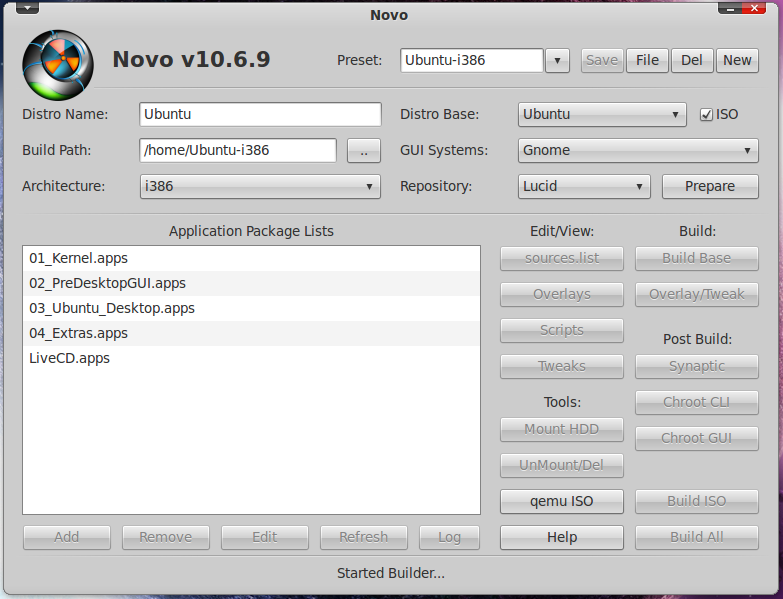The image size is (783, 599).
Task: Expand the Preset dropdown arrow
Action: 557,61
